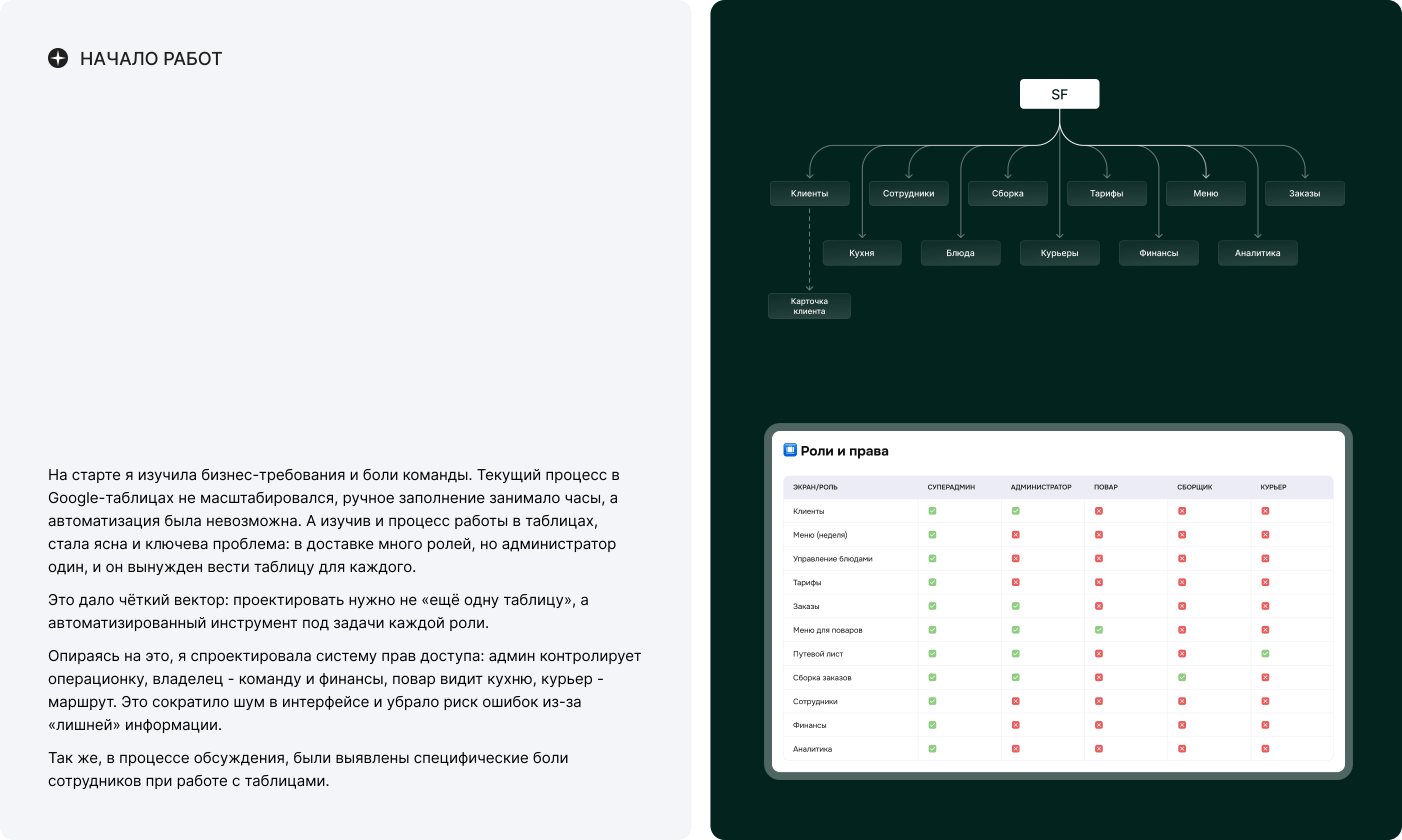Click red X for Курьер in Клиенты row
The width and height of the screenshot is (1402, 840).
click(x=1266, y=510)
